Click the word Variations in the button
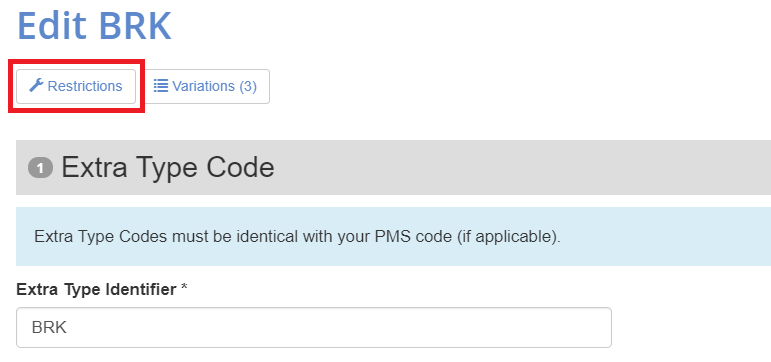Image resolution: width=771 pixels, height=362 pixels. [204, 86]
